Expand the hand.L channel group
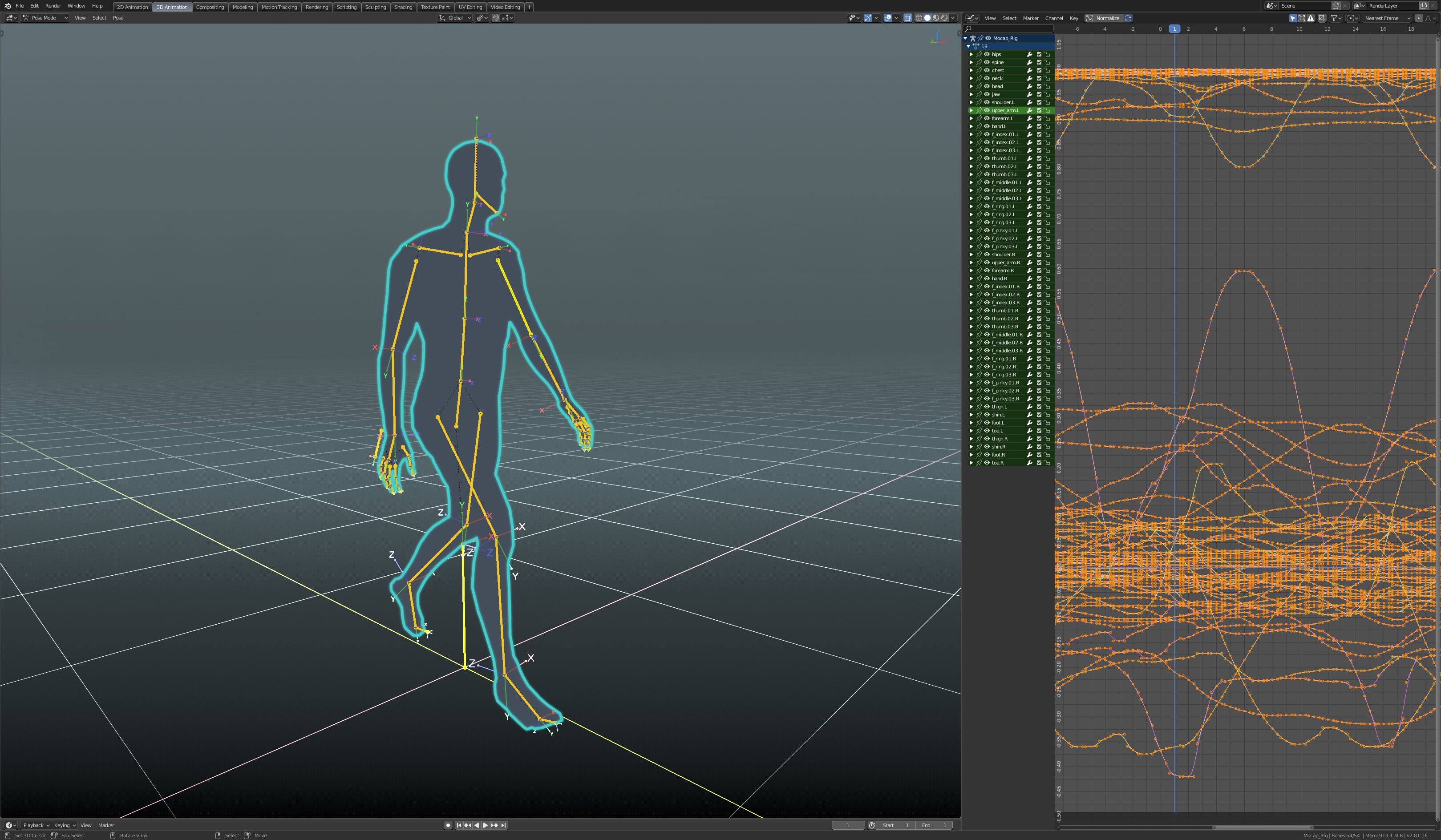 971,126
